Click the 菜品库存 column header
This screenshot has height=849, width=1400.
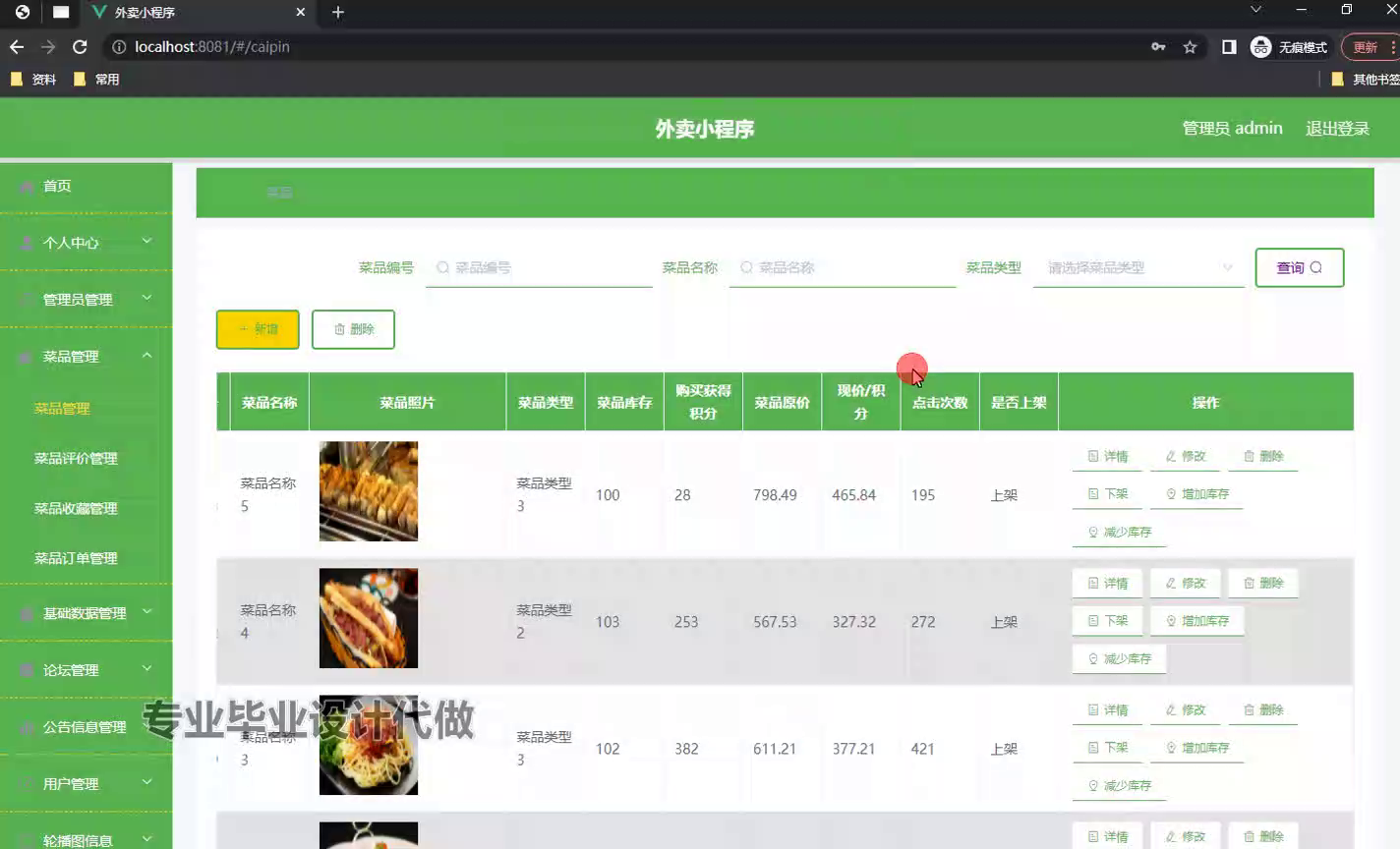[x=624, y=402]
